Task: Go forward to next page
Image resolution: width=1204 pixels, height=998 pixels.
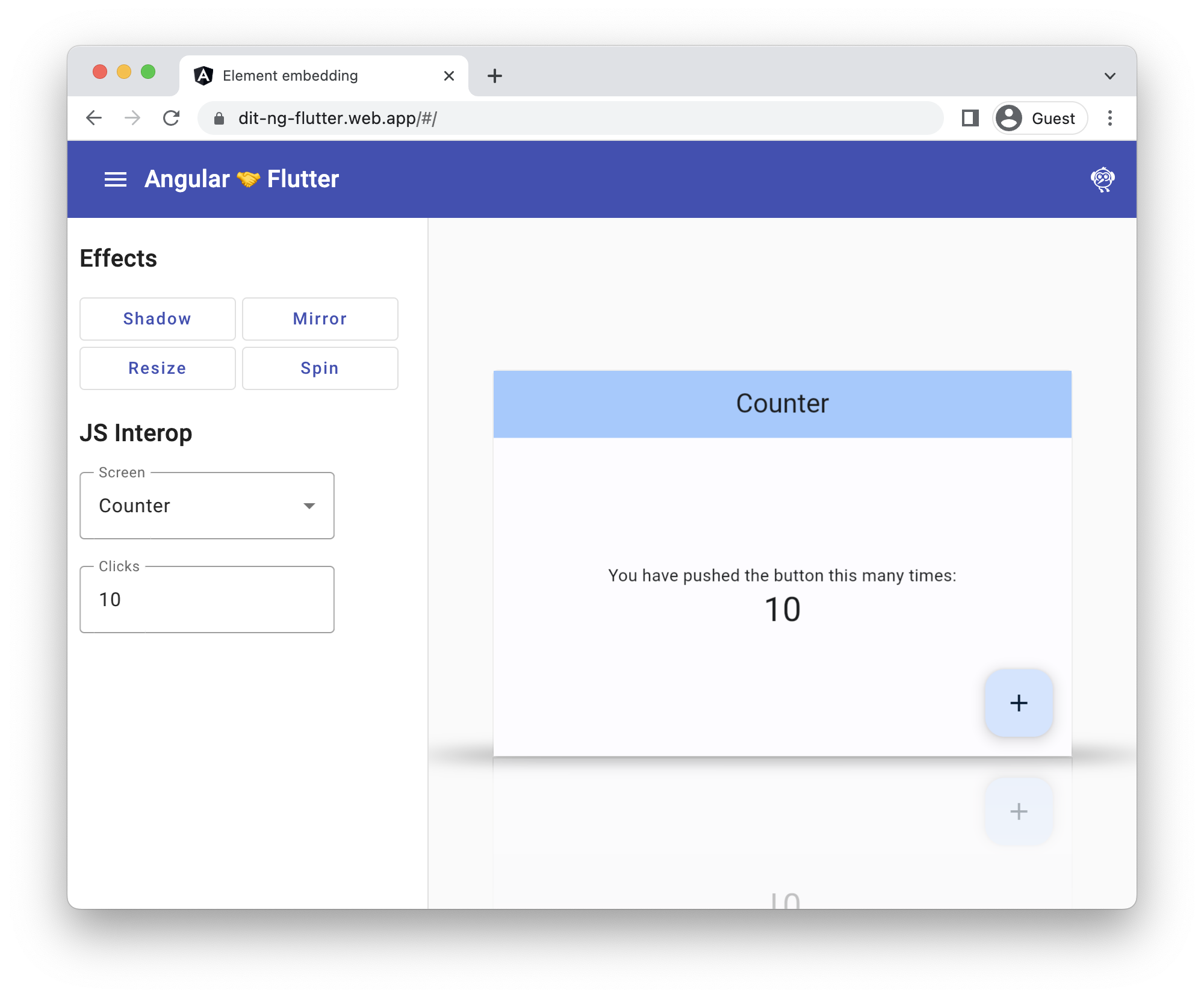Action: coord(132,118)
